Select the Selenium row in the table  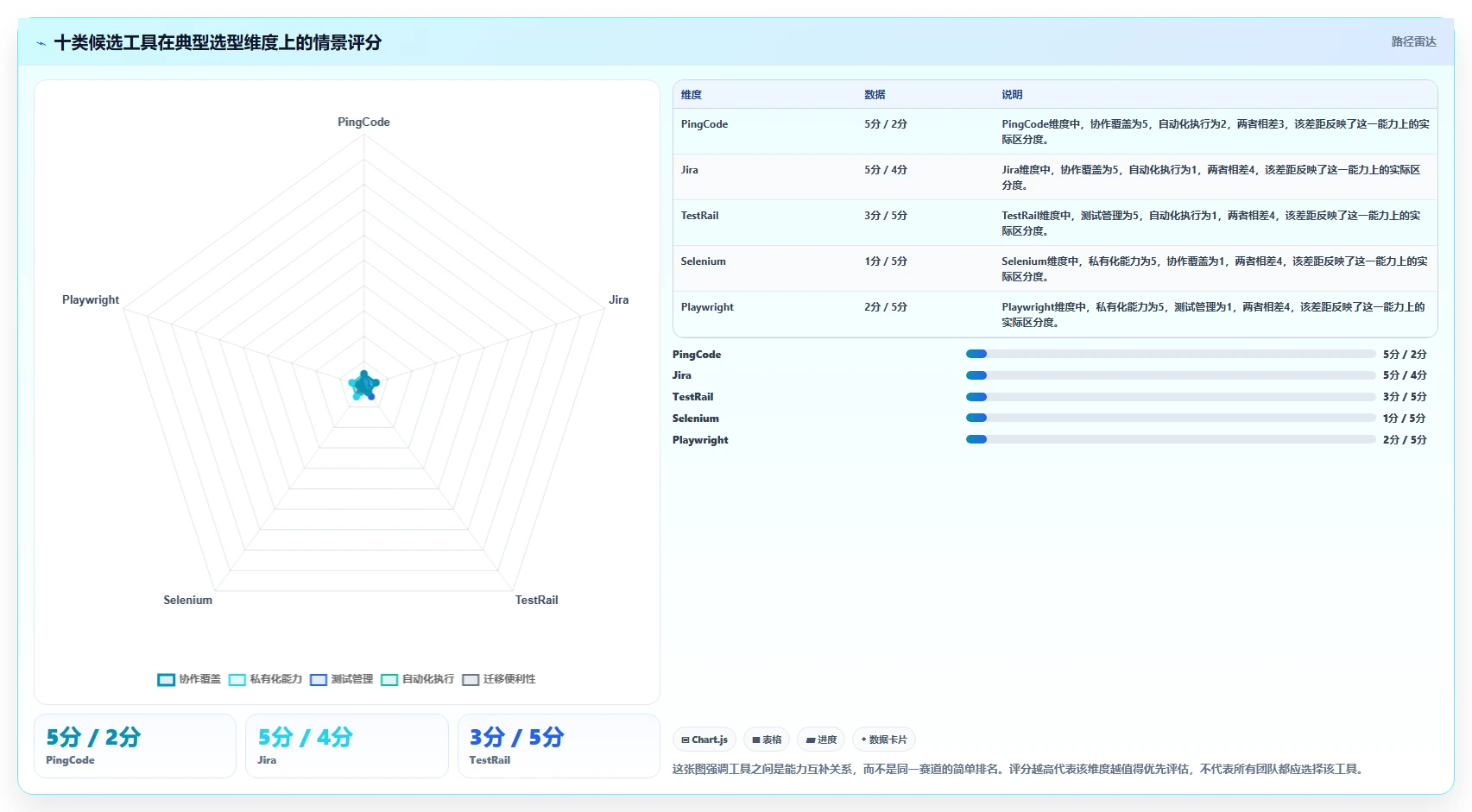1055,268
